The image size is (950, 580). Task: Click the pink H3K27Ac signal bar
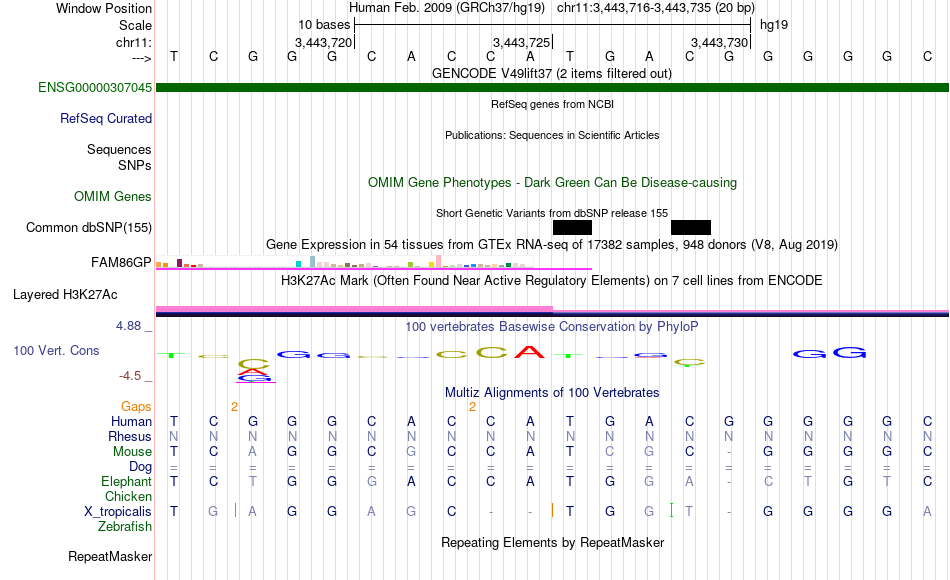pyautogui.click(x=354, y=309)
